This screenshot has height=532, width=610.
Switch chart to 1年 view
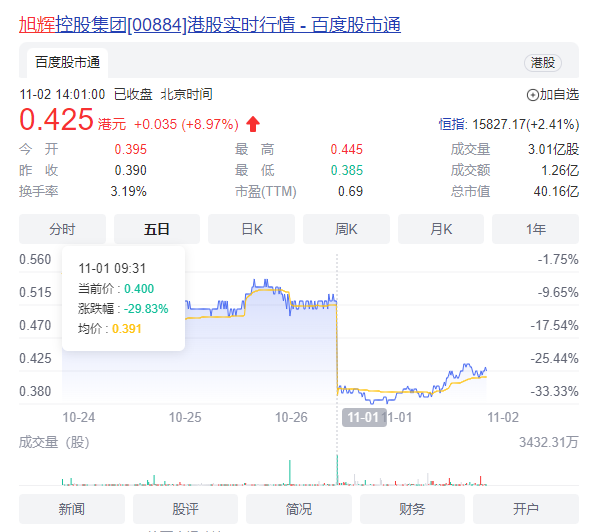point(536,229)
